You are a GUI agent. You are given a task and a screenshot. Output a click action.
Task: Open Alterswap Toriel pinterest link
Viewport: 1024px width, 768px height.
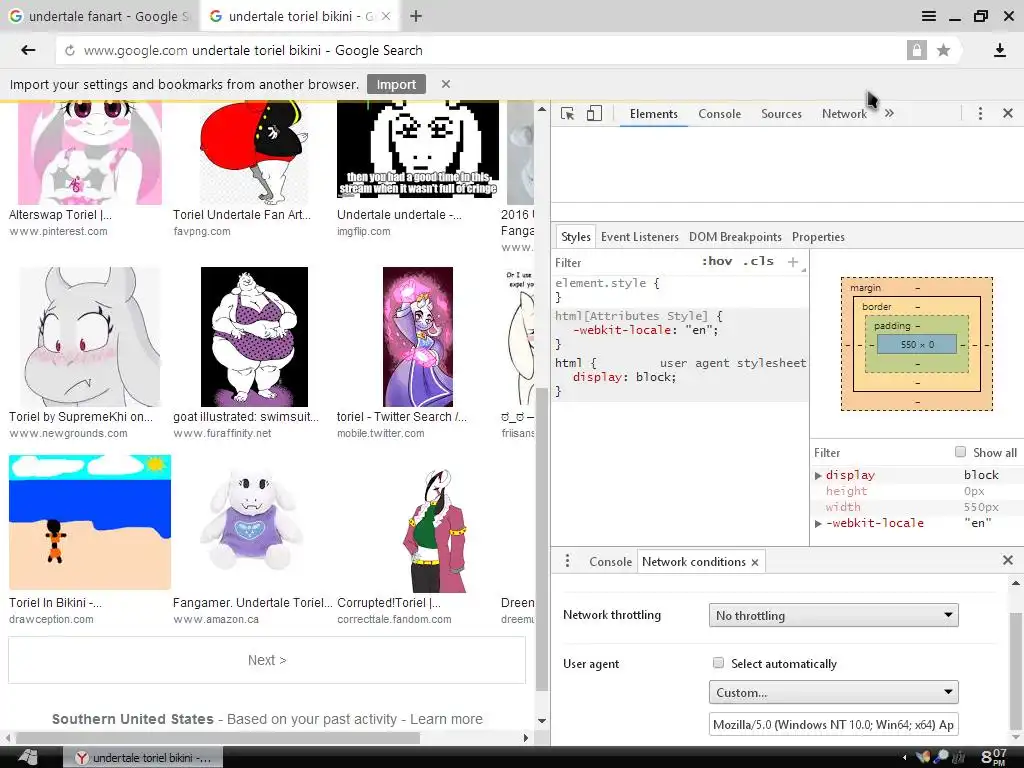click(x=60, y=214)
